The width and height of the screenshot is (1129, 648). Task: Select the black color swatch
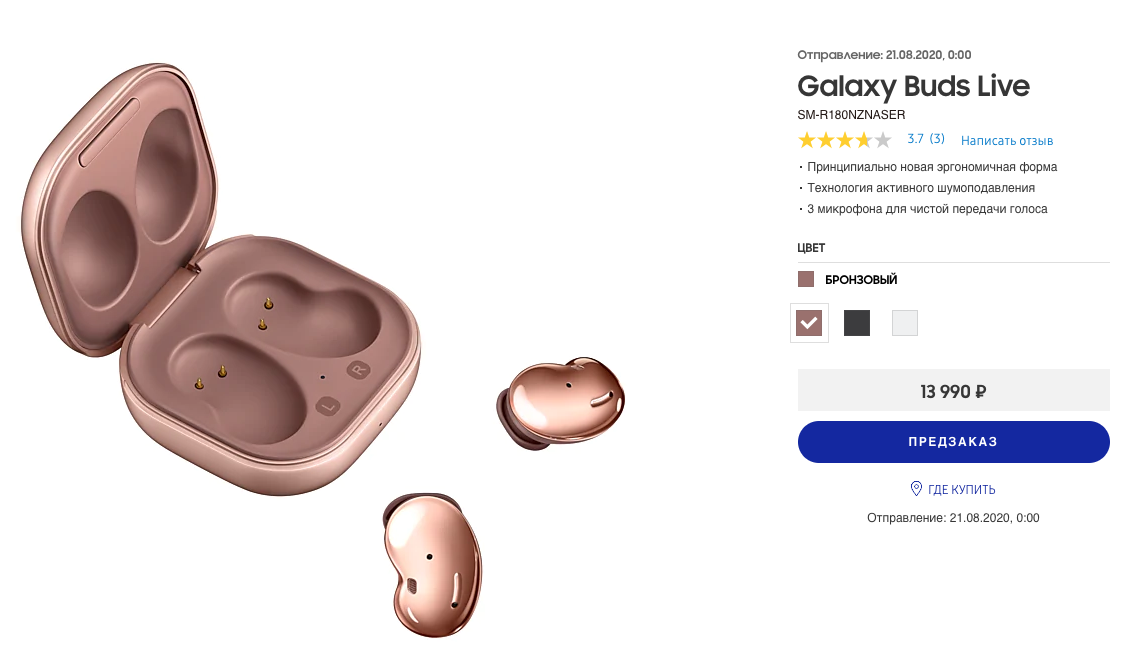(x=857, y=323)
